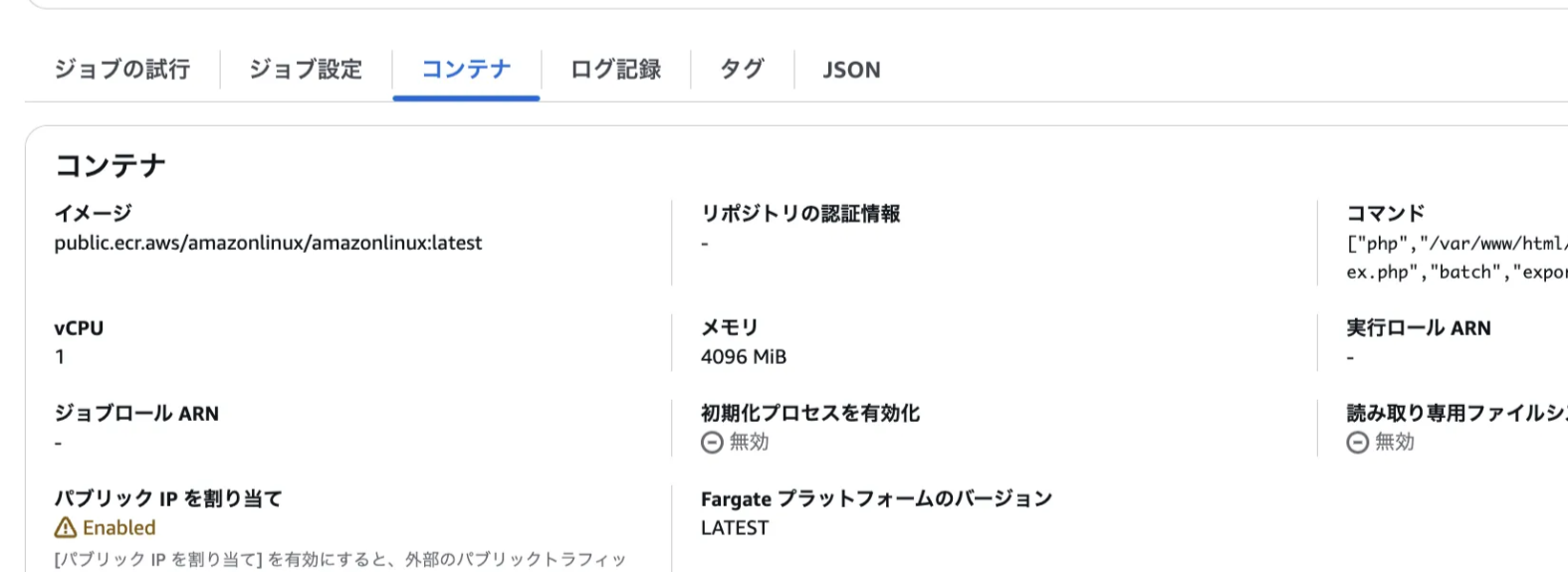Click the LATEST Fargate platform version value
Viewport: 1568px width, 572px height.
[734, 528]
